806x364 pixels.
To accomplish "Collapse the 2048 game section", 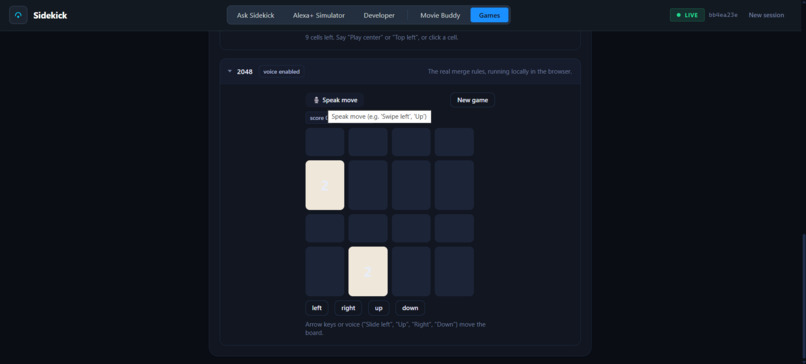I will 230,71.
